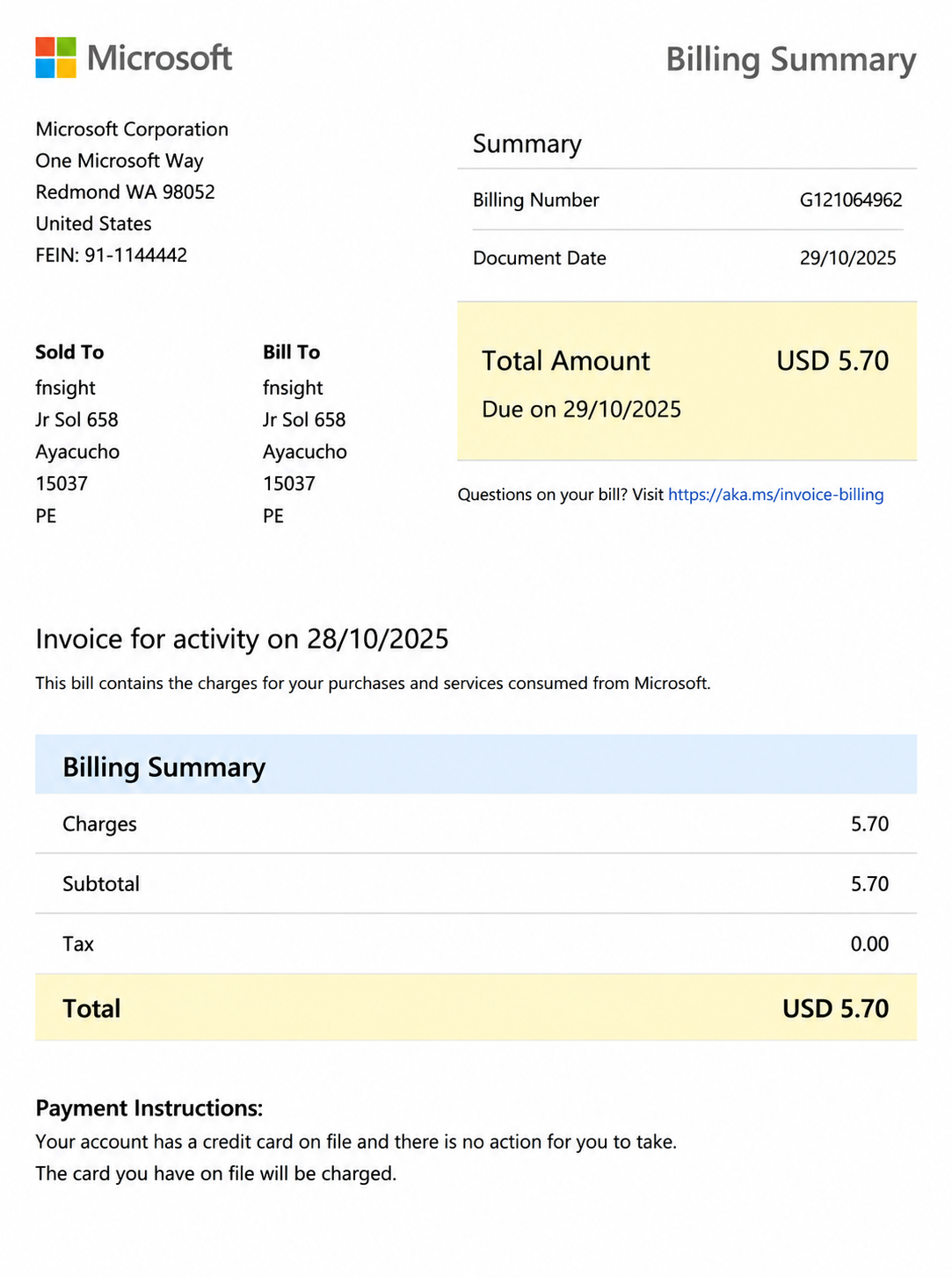
Task: Select 'Ayacucho' under Bill To
Action: click(x=305, y=452)
